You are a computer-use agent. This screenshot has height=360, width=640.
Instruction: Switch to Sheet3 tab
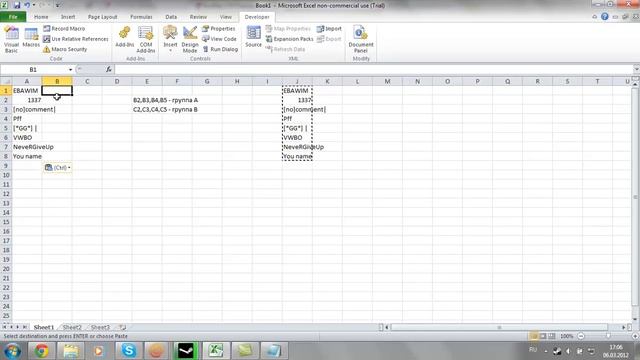[100, 327]
